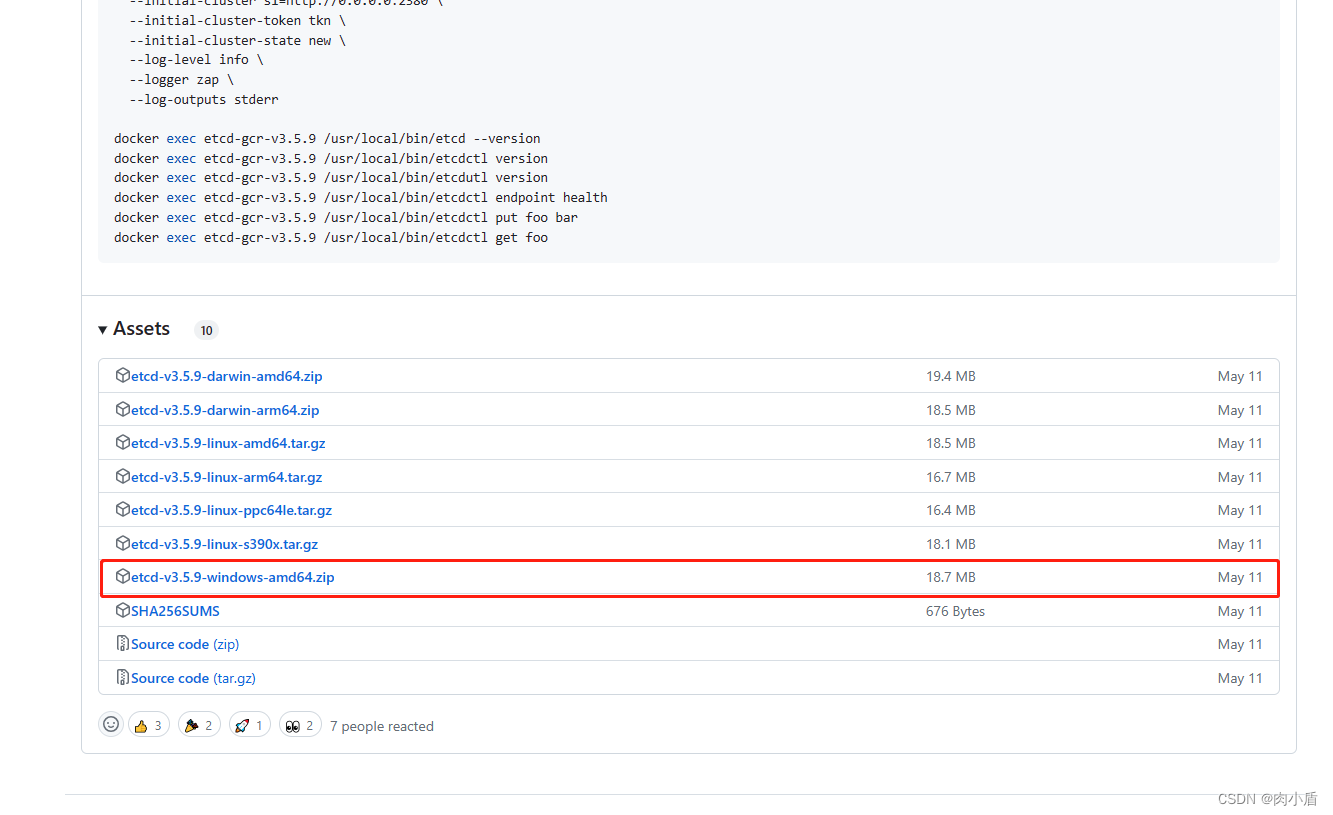
Task: Download etcd-v3.5.9-linux-ppc64le.tar.gz
Action: (x=231, y=510)
